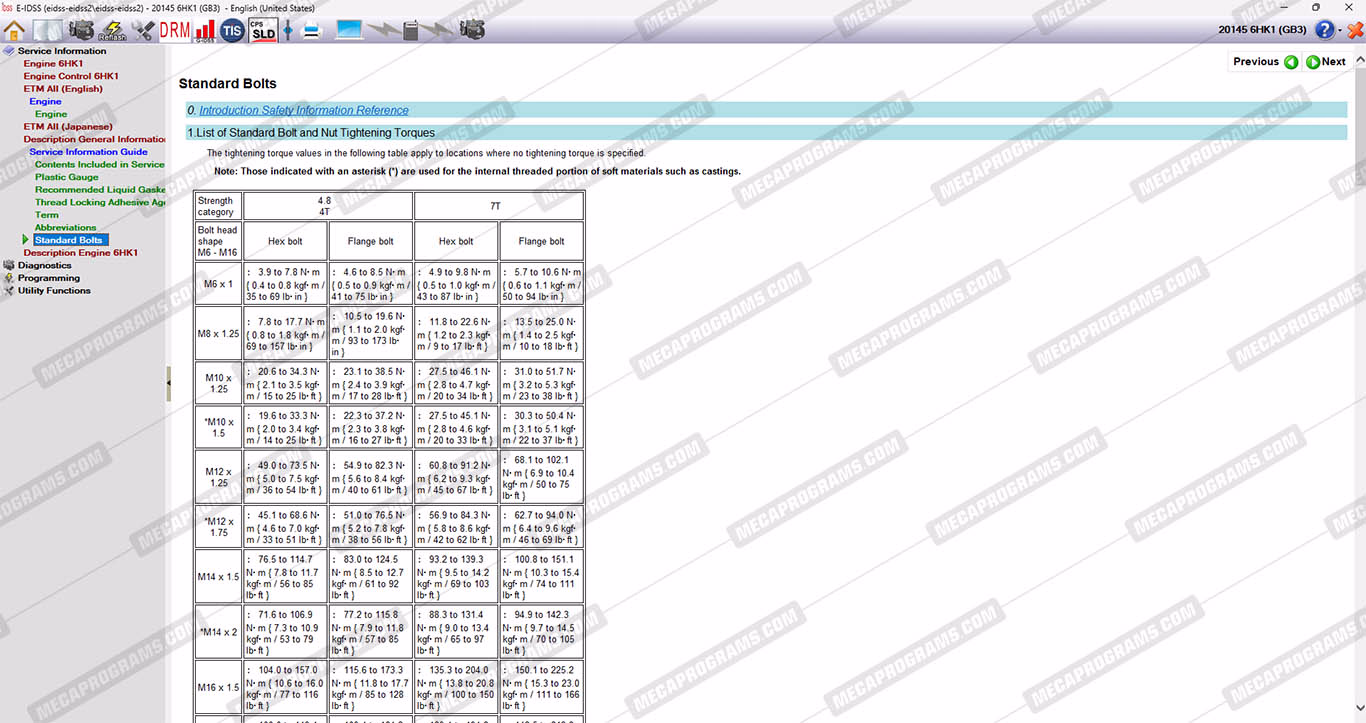Click the printer icon in the toolbar
The image size is (1366, 723).
[x=312, y=30]
